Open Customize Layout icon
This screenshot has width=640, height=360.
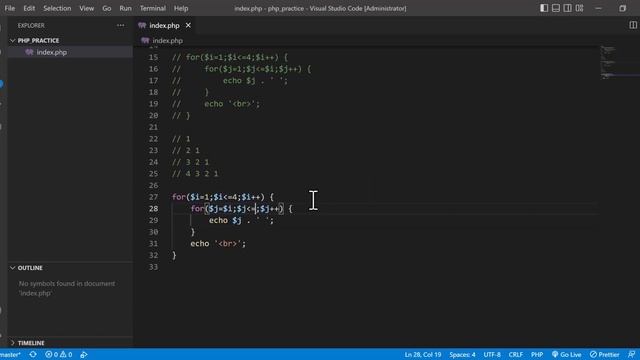coord(579,8)
